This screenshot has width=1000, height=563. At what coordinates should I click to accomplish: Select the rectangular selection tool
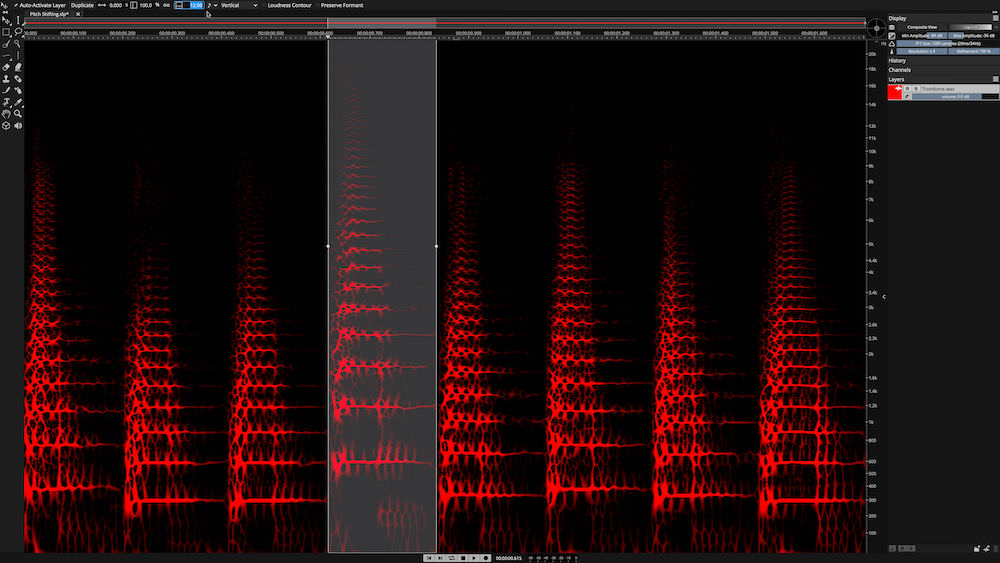point(6,32)
